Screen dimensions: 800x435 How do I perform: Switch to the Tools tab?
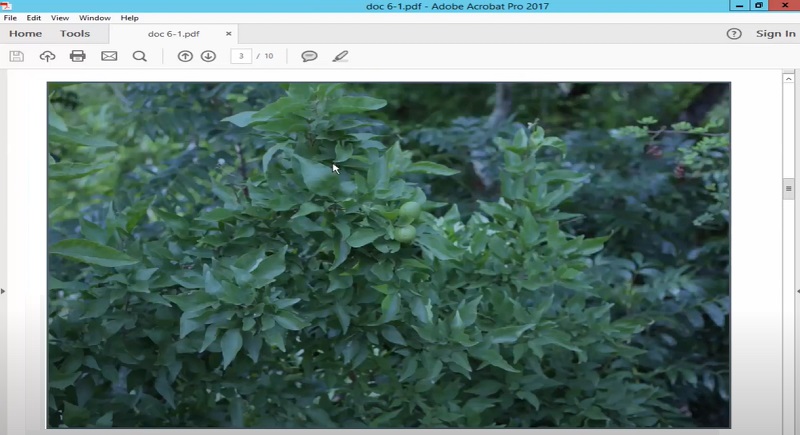75,34
